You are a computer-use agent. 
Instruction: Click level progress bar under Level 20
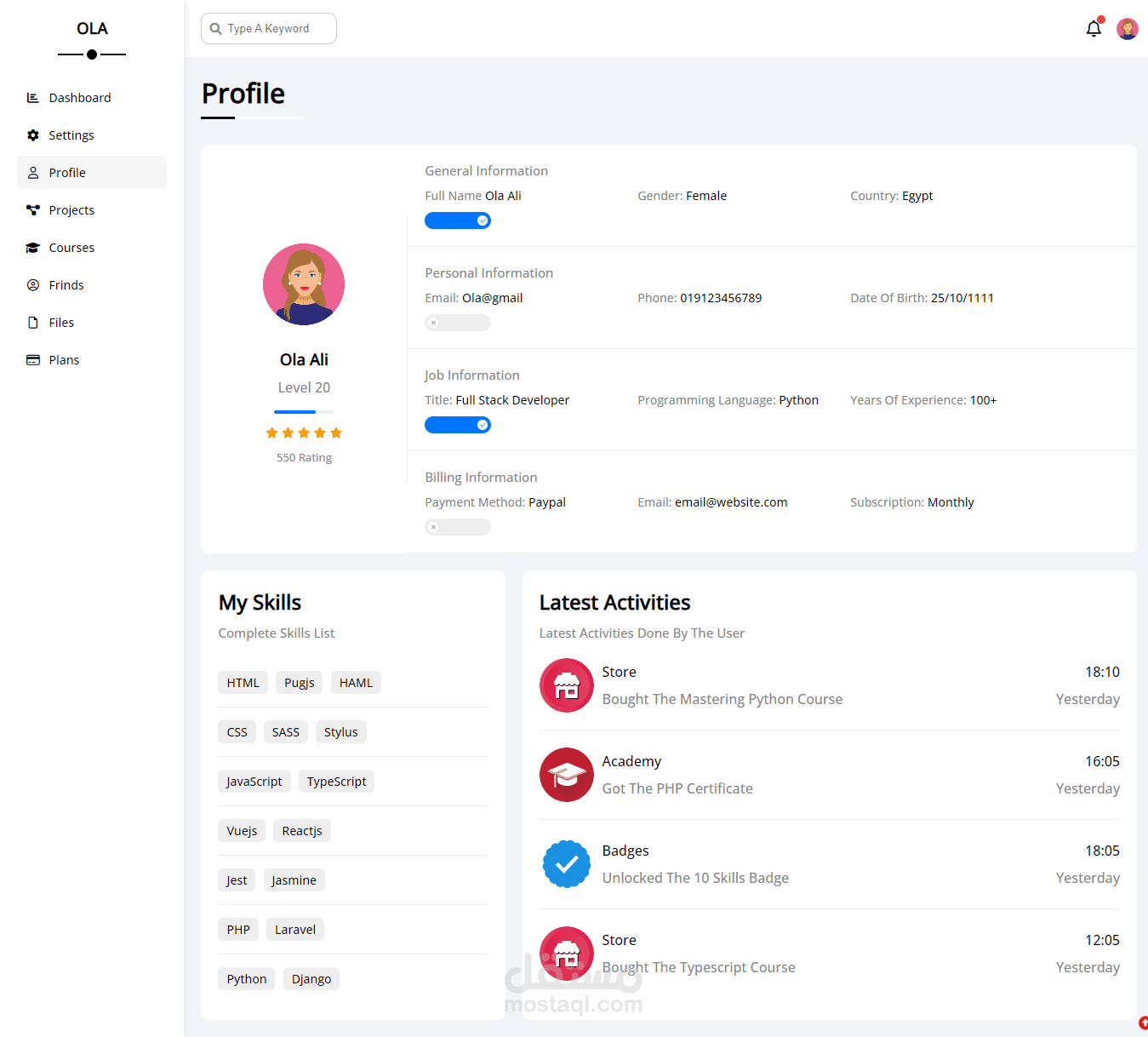pyautogui.click(x=304, y=412)
